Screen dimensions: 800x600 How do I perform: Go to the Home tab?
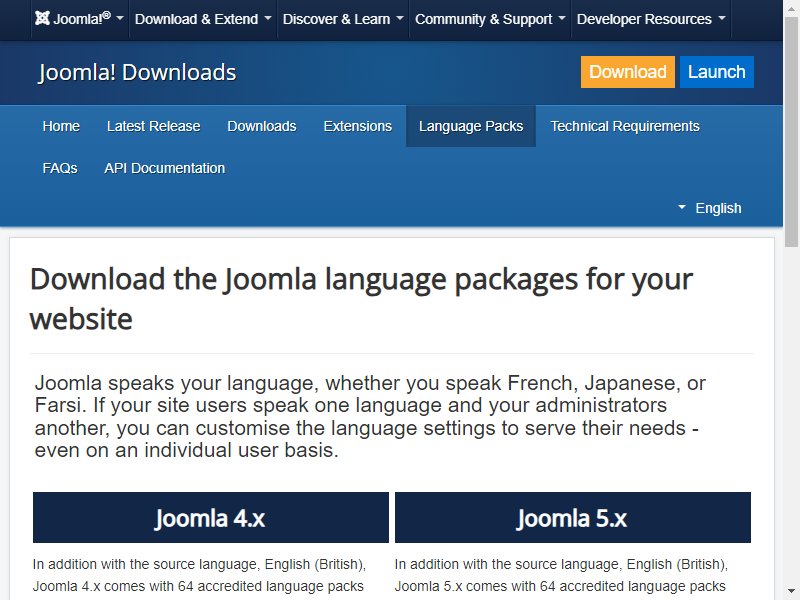click(x=61, y=126)
